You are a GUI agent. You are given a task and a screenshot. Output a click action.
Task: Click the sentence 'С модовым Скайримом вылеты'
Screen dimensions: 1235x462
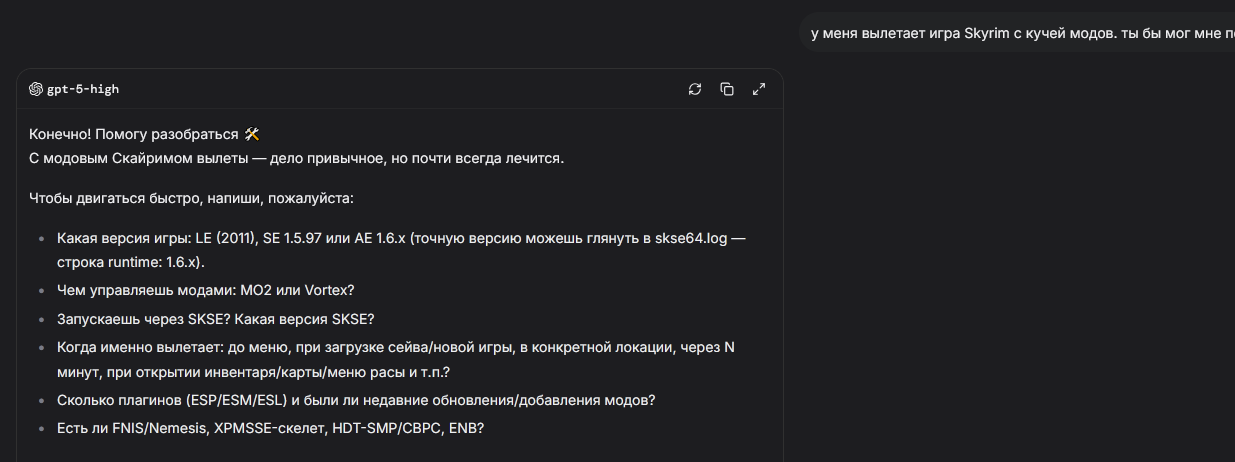(297, 159)
